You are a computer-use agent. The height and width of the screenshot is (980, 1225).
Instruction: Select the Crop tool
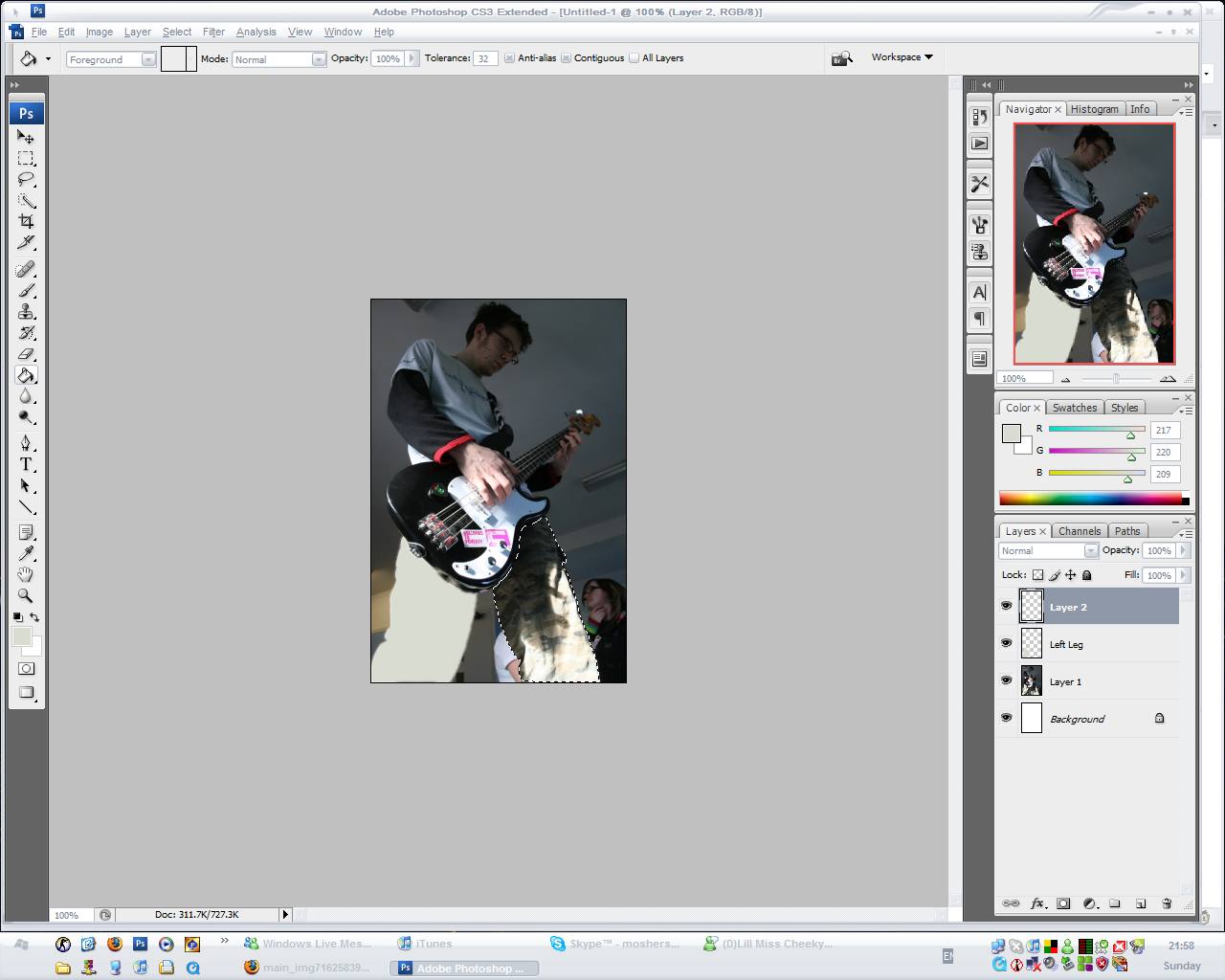(26, 221)
